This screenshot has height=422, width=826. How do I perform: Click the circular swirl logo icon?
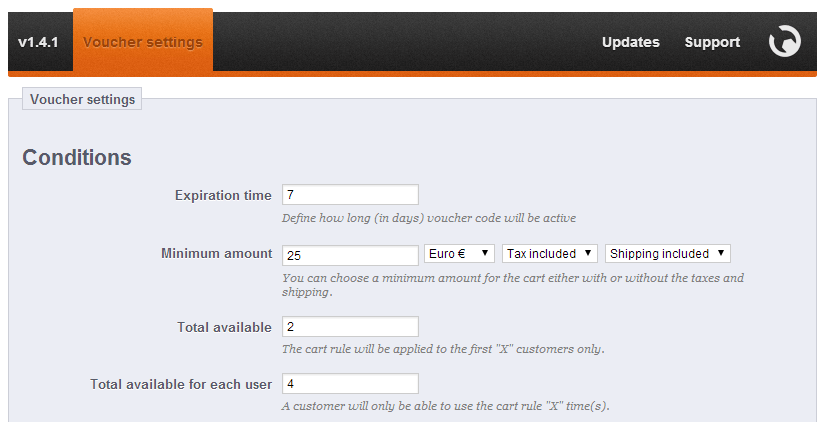click(x=784, y=42)
